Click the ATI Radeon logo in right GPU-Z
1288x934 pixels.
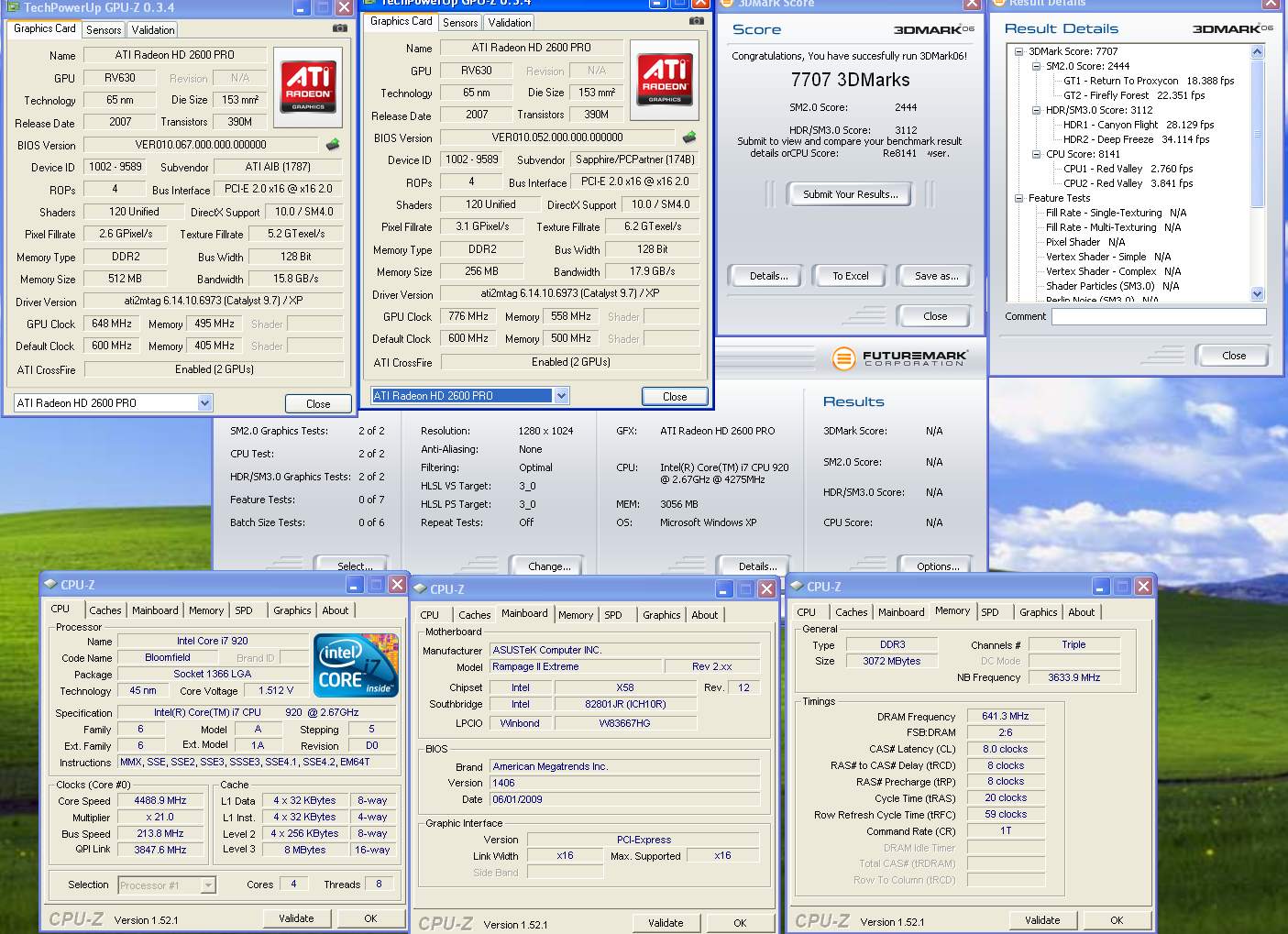(665, 80)
